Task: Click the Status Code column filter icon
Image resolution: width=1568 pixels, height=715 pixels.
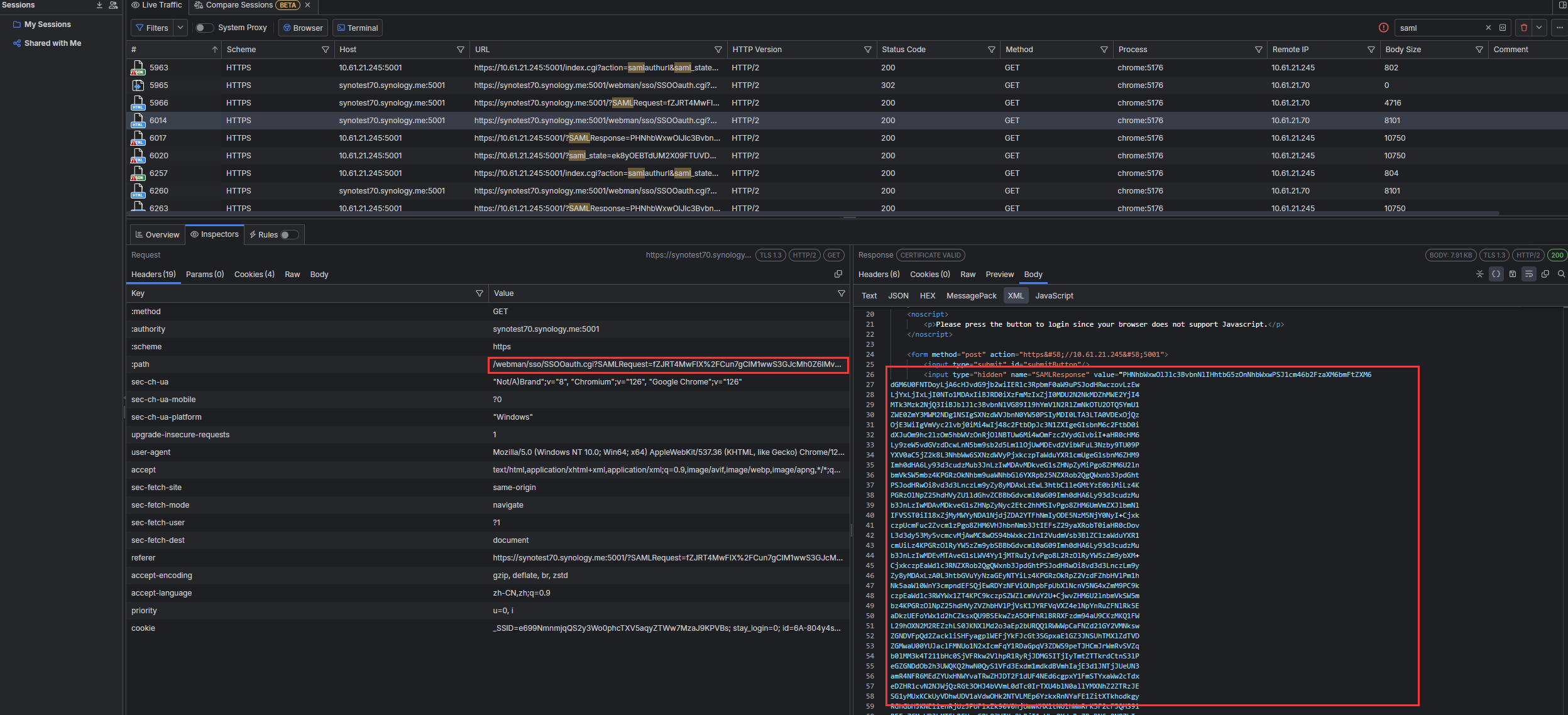Action: [x=991, y=50]
